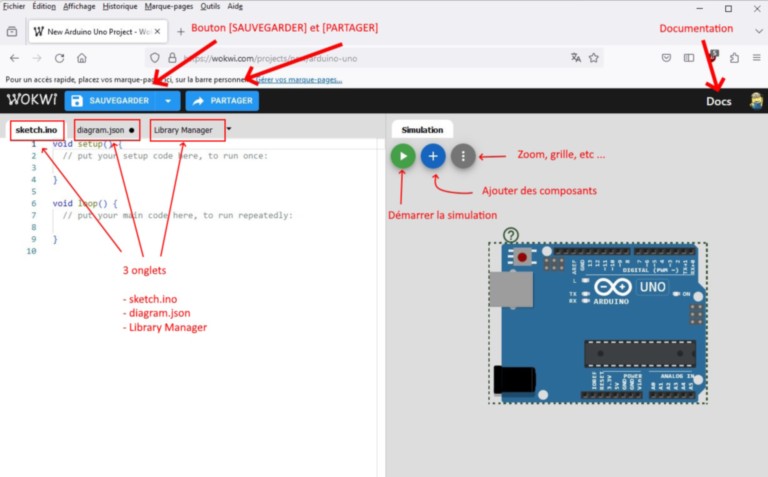Expand the arrow next to SAUVEGARDER

(168, 101)
